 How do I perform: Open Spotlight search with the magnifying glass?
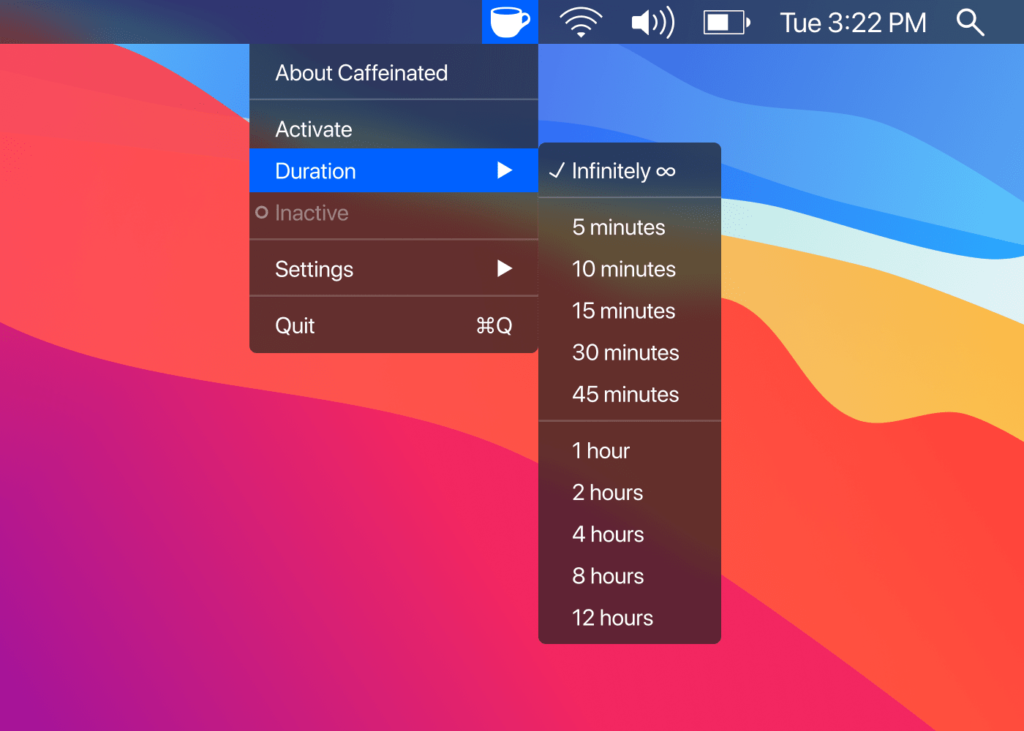[969, 21]
